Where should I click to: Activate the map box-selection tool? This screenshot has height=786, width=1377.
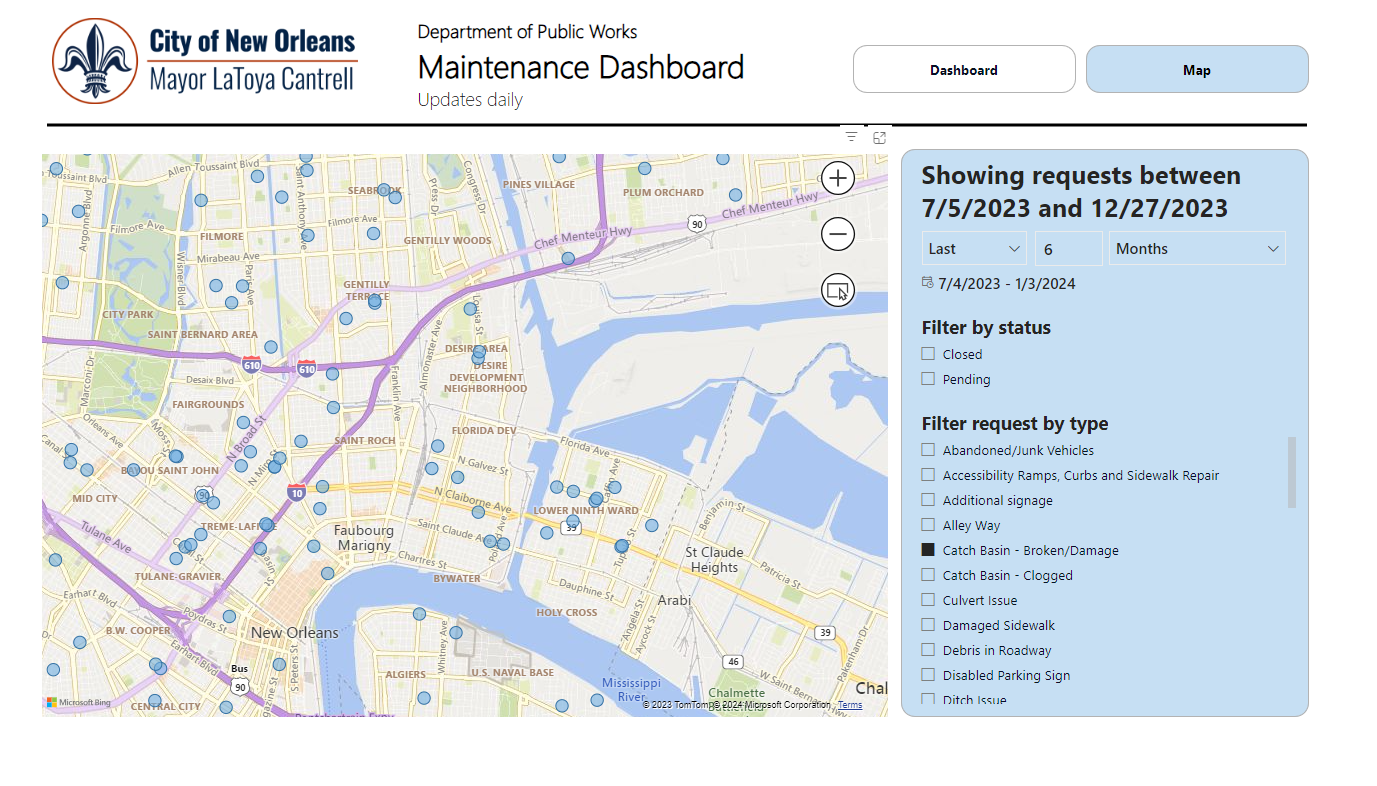click(x=837, y=289)
